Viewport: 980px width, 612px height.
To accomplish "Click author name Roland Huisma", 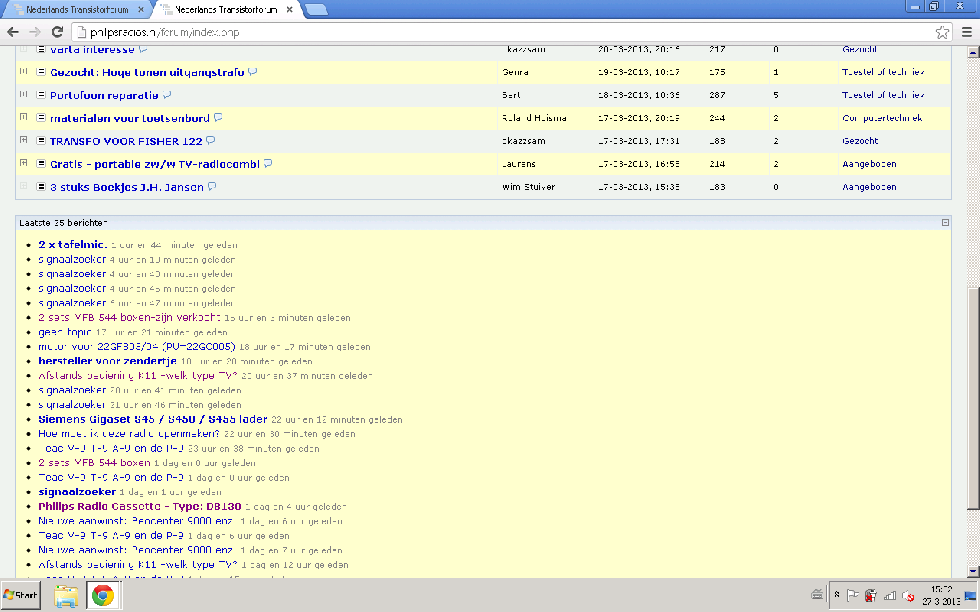I will coord(534,118).
